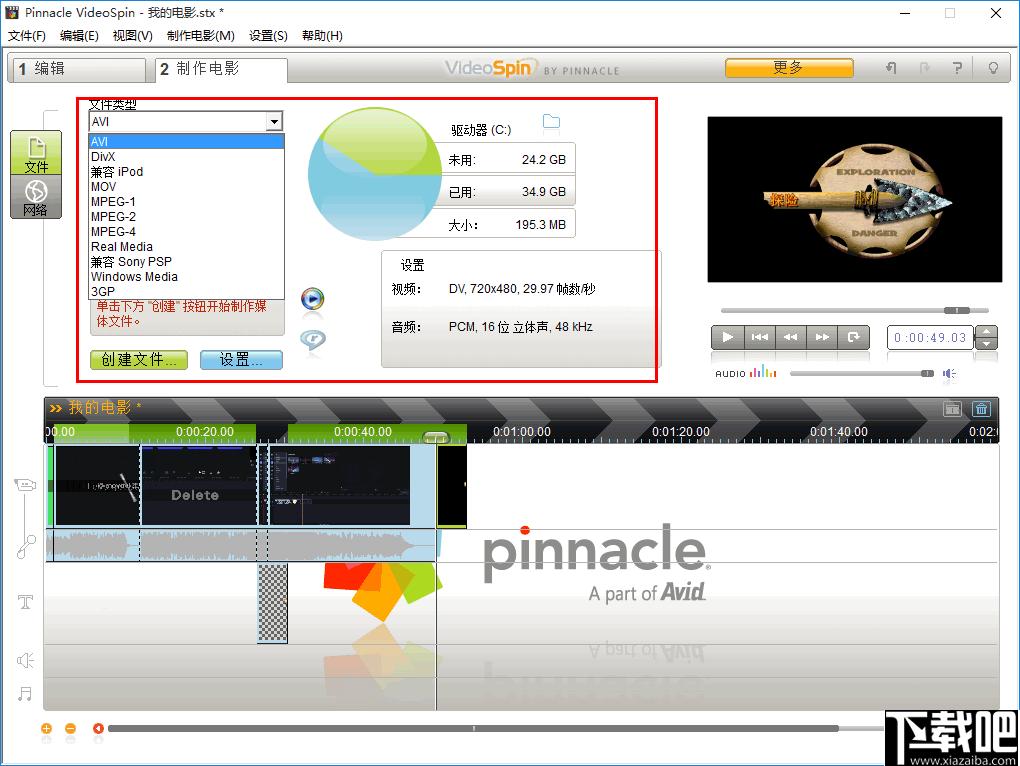Select the video track camera icon
Image resolution: width=1020 pixels, height=766 pixels.
(25, 484)
